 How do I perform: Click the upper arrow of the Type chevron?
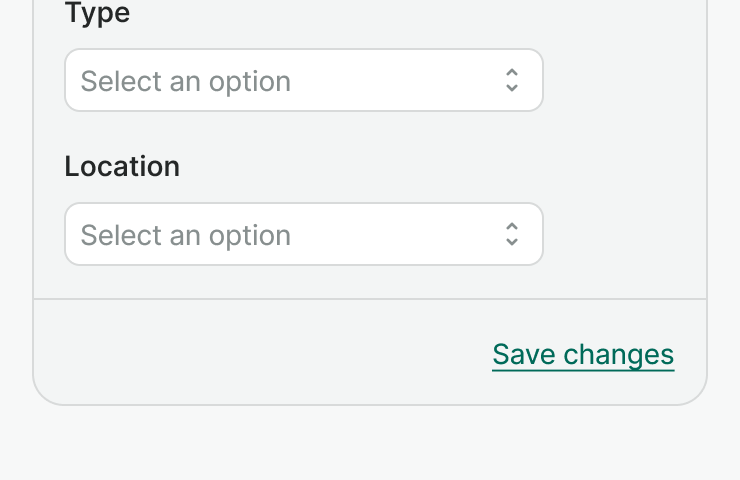(x=512, y=73)
